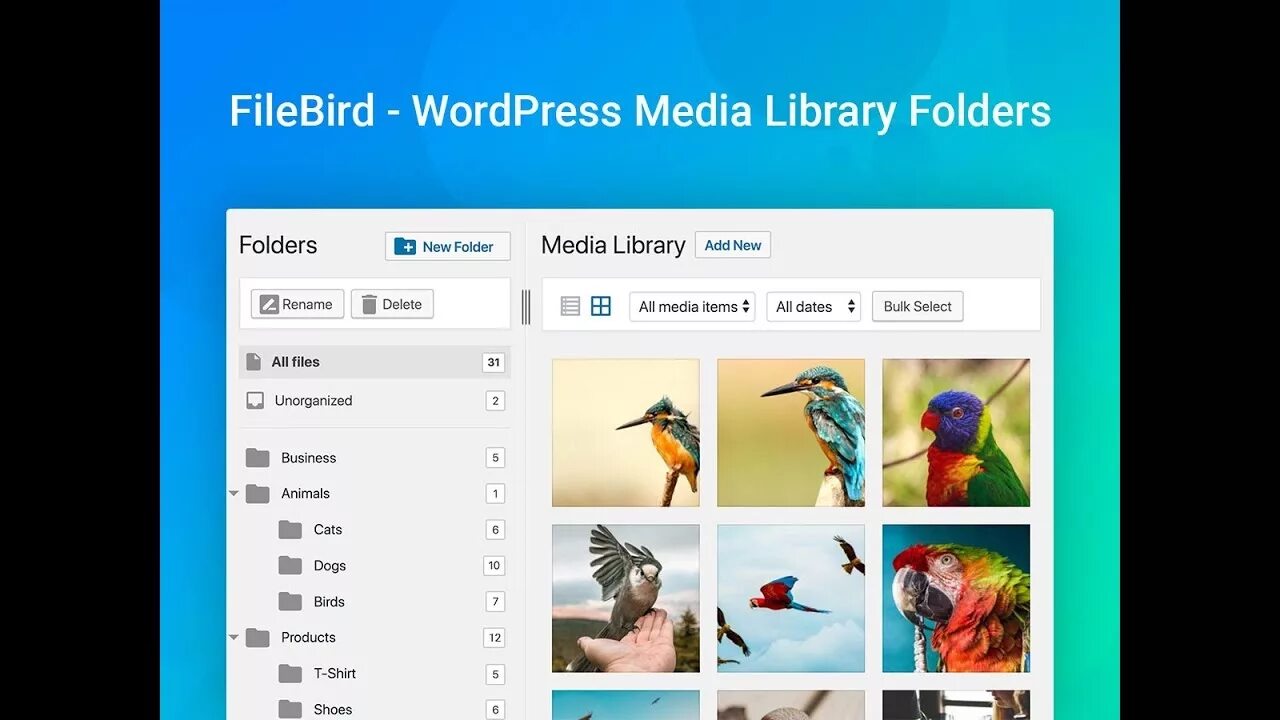Viewport: 1280px width, 720px height.
Task: Select the kingfisher on cream background thumbnail
Action: tap(626, 433)
